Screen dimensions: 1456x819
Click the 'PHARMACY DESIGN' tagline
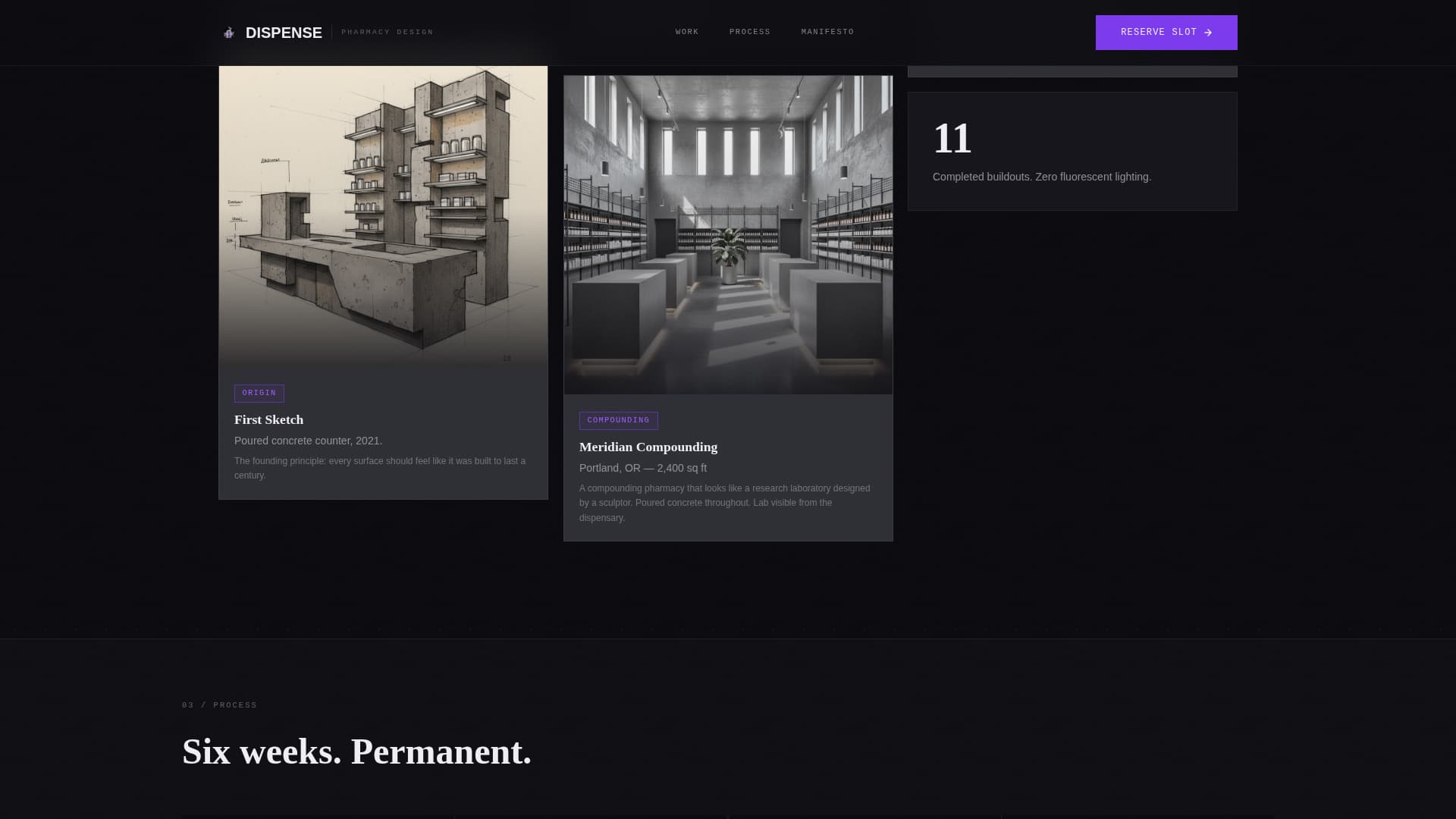coord(388,32)
